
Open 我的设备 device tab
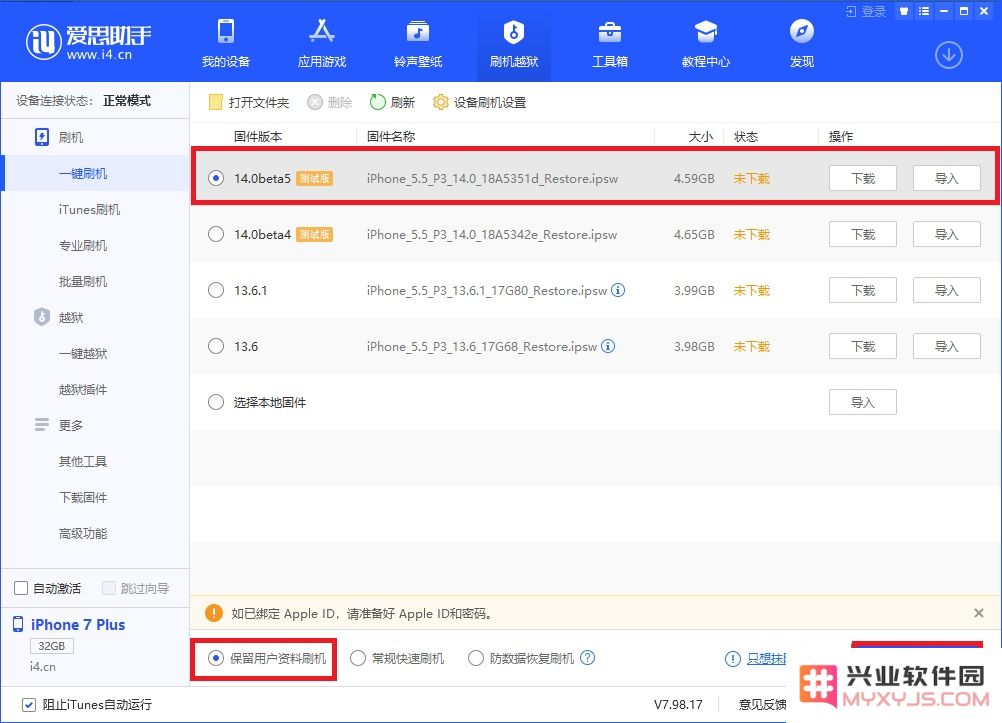click(226, 43)
